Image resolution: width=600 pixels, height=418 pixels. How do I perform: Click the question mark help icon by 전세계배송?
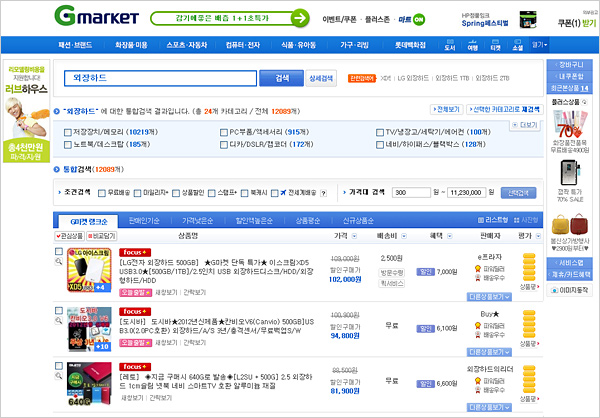tap(323, 193)
